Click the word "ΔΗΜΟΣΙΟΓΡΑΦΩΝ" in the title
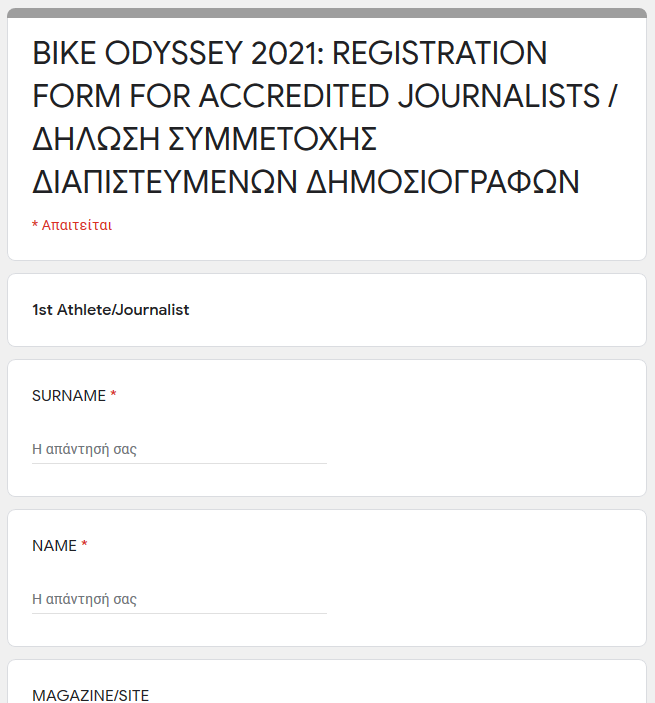 [x=443, y=182]
